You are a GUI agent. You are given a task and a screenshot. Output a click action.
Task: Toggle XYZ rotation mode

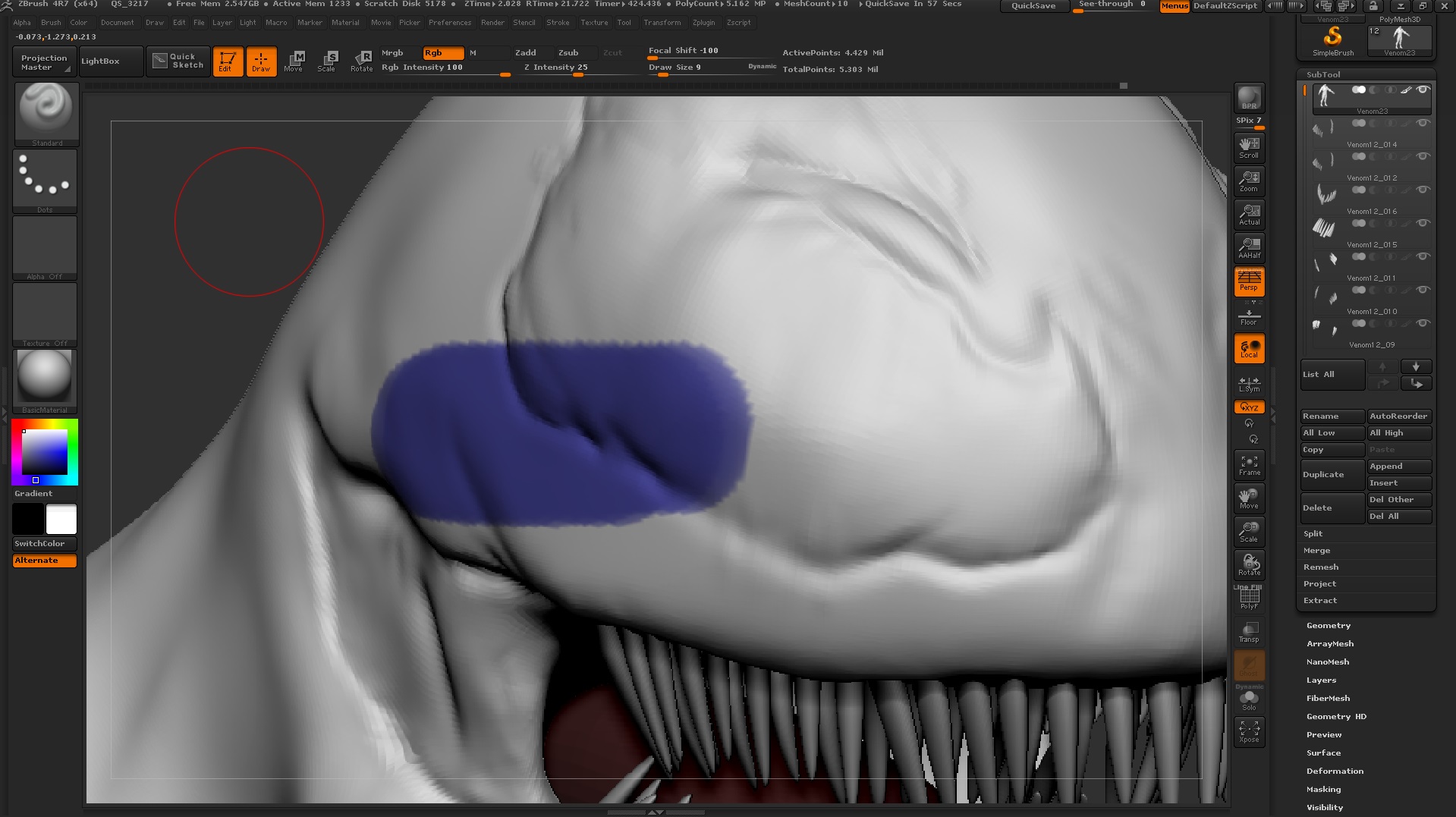(1249, 407)
